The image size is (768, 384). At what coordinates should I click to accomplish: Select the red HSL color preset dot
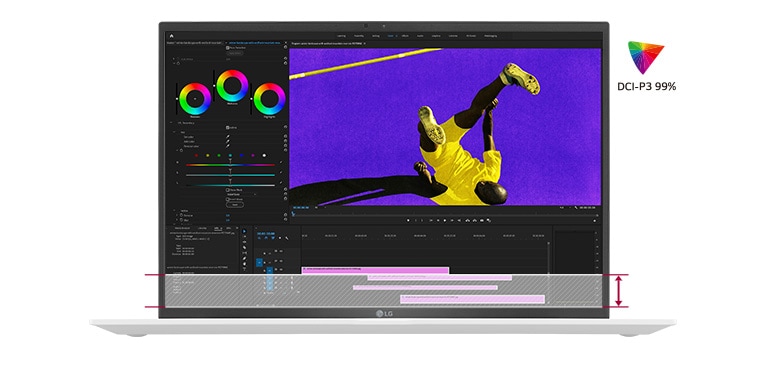coord(196,155)
